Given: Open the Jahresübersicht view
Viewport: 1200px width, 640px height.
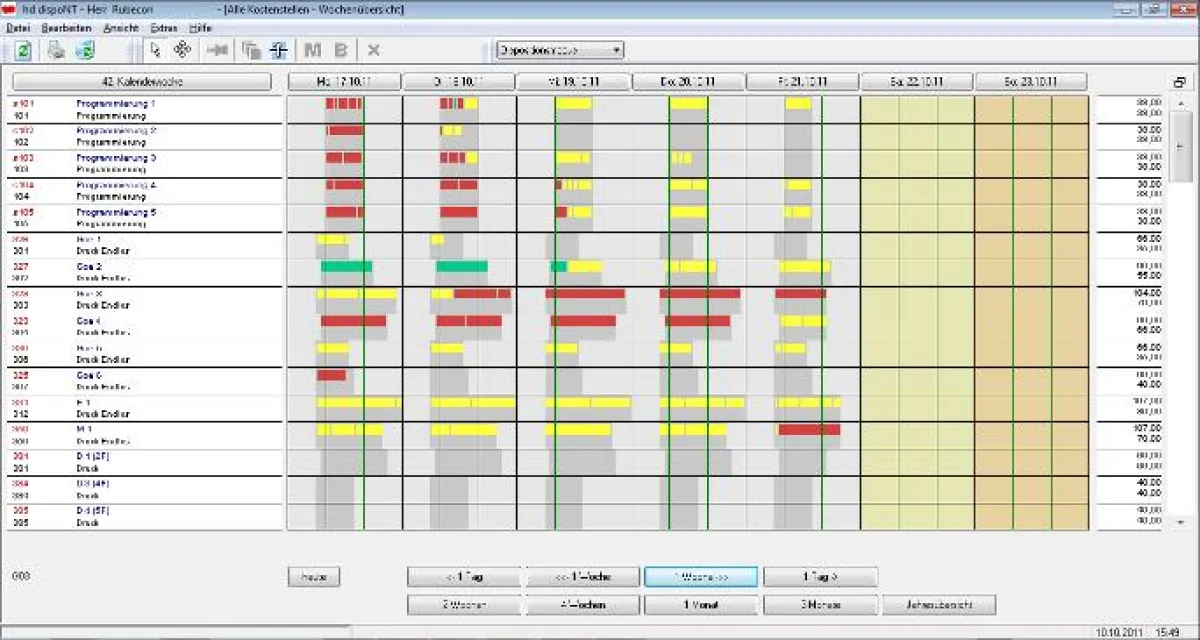Looking at the screenshot, I should click(938, 604).
